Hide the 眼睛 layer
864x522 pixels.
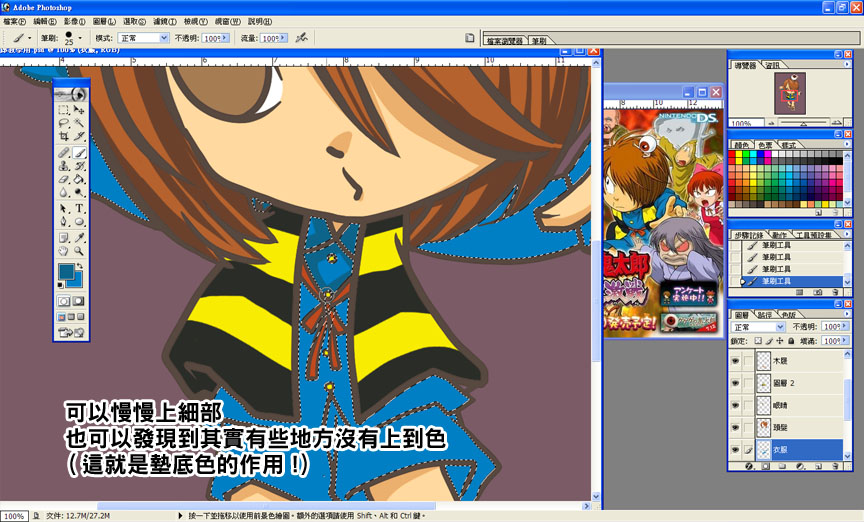click(735, 405)
